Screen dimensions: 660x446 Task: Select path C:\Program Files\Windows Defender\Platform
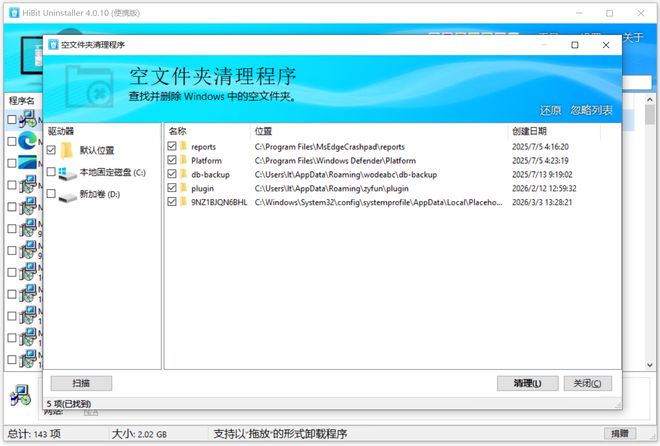point(335,161)
